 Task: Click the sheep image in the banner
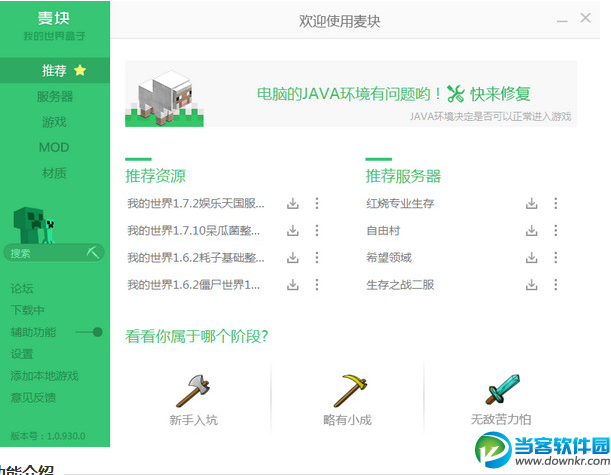[x=164, y=98]
